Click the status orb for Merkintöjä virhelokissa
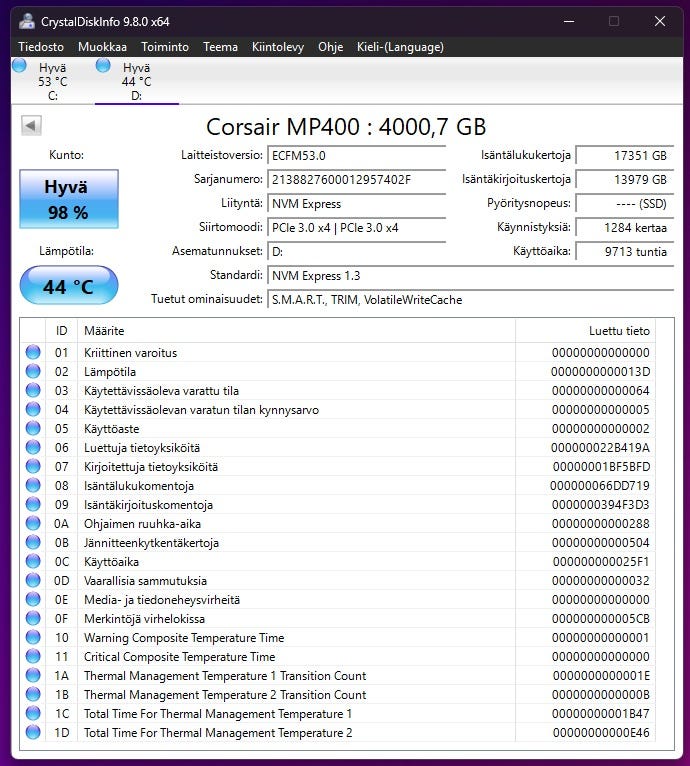 coord(33,618)
